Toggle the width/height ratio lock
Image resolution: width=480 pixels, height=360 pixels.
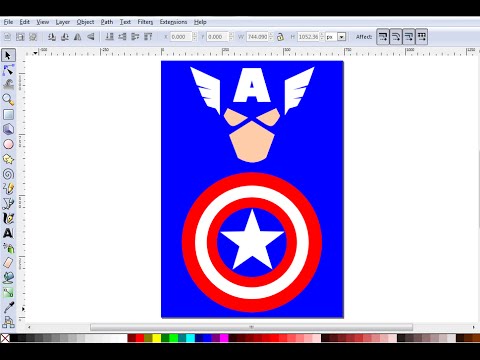click(x=280, y=37)
